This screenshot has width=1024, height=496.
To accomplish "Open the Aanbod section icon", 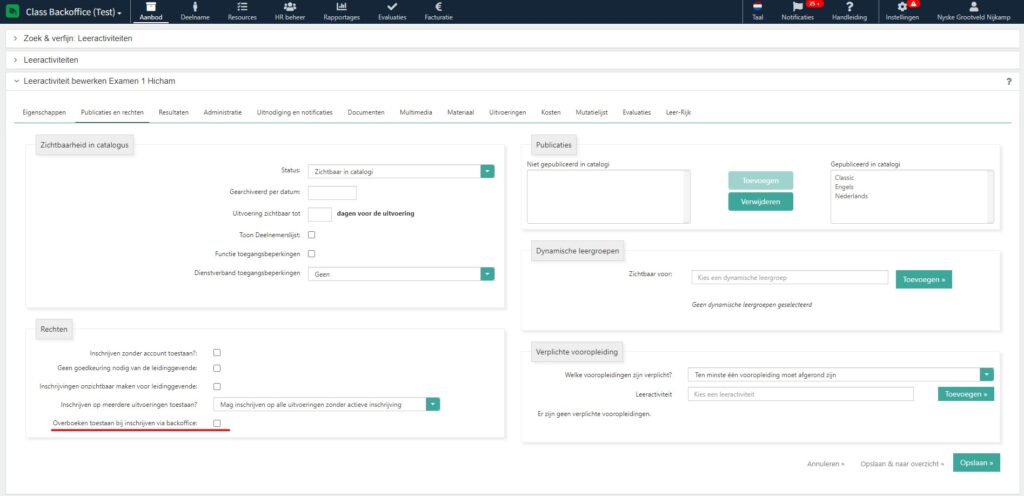I will pos(151,7).
